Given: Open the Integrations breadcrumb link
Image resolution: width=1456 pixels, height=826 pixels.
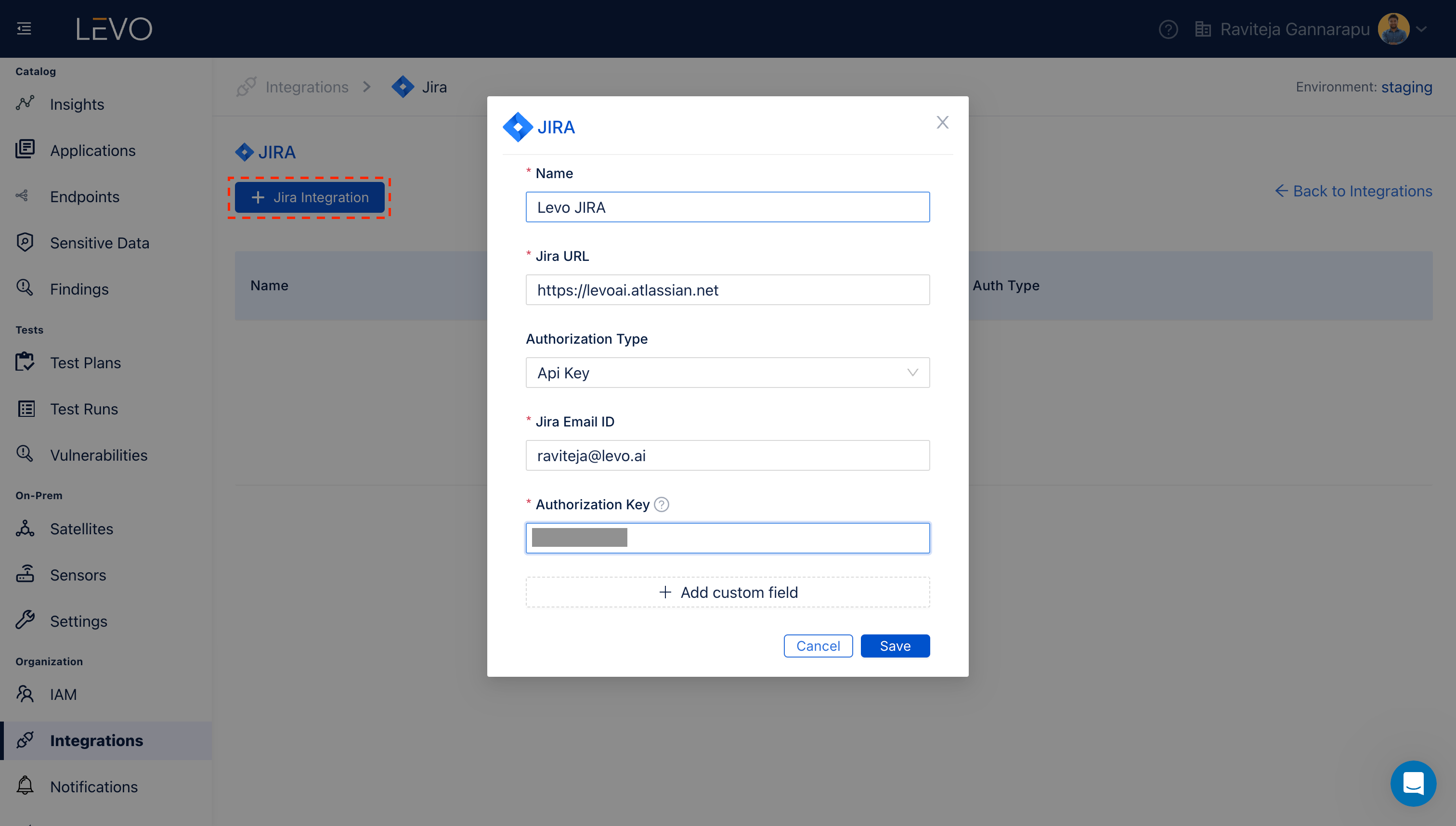Looking at the screenshot, I should click(306, 87).
